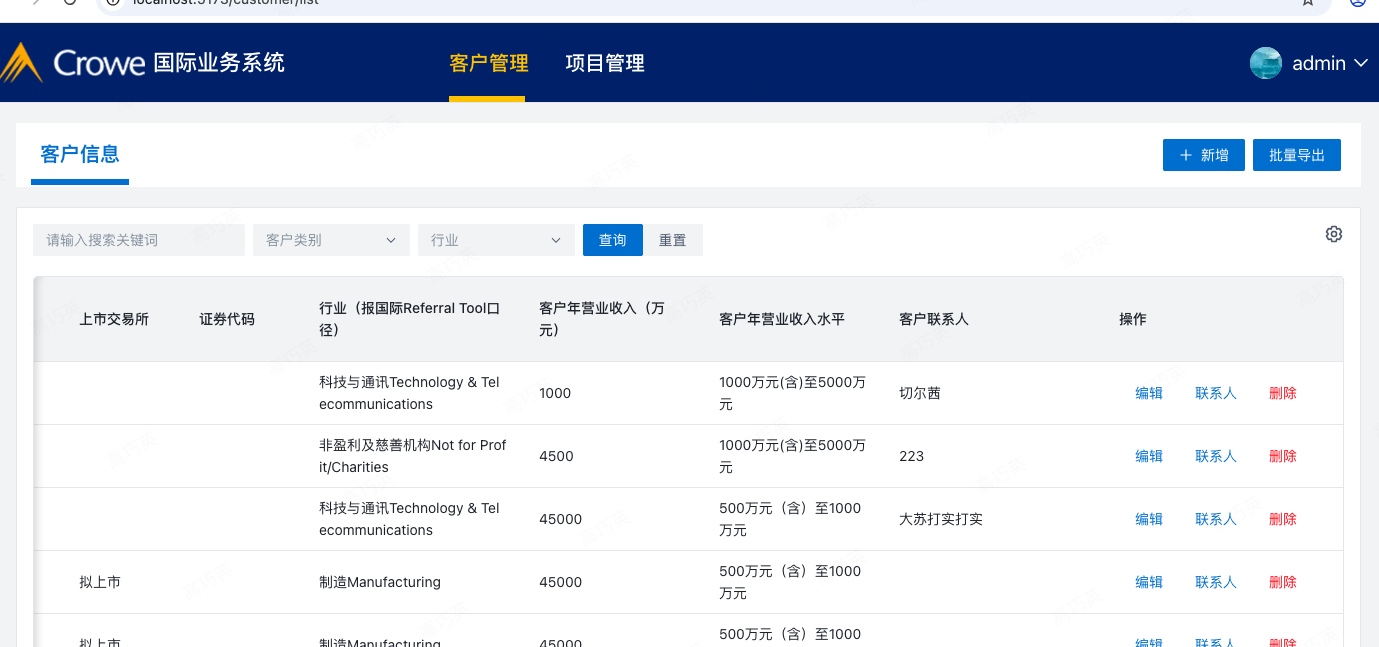This screenshot has height=647, width=1379.
Task: Click 编辑 on first 制造Manufacturing row
Action: pyautogui.click(x=1148, y=582)
